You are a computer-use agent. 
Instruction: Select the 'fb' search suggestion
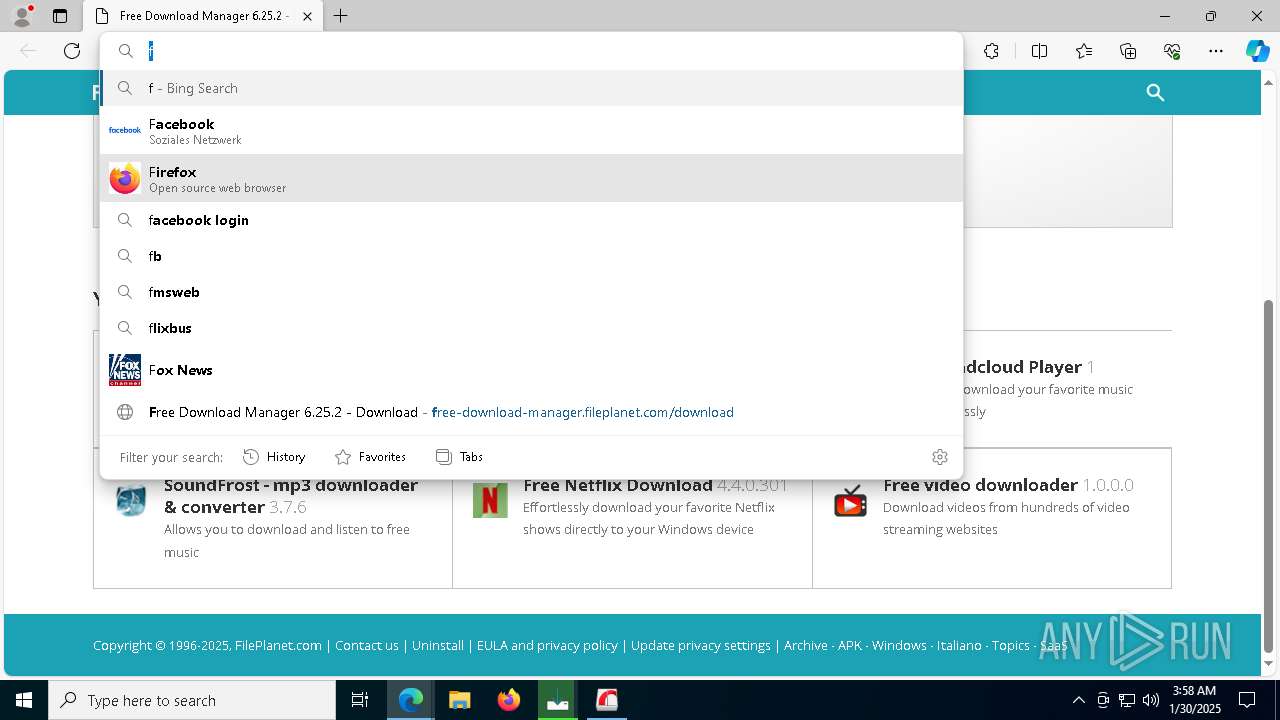point(531,256)
